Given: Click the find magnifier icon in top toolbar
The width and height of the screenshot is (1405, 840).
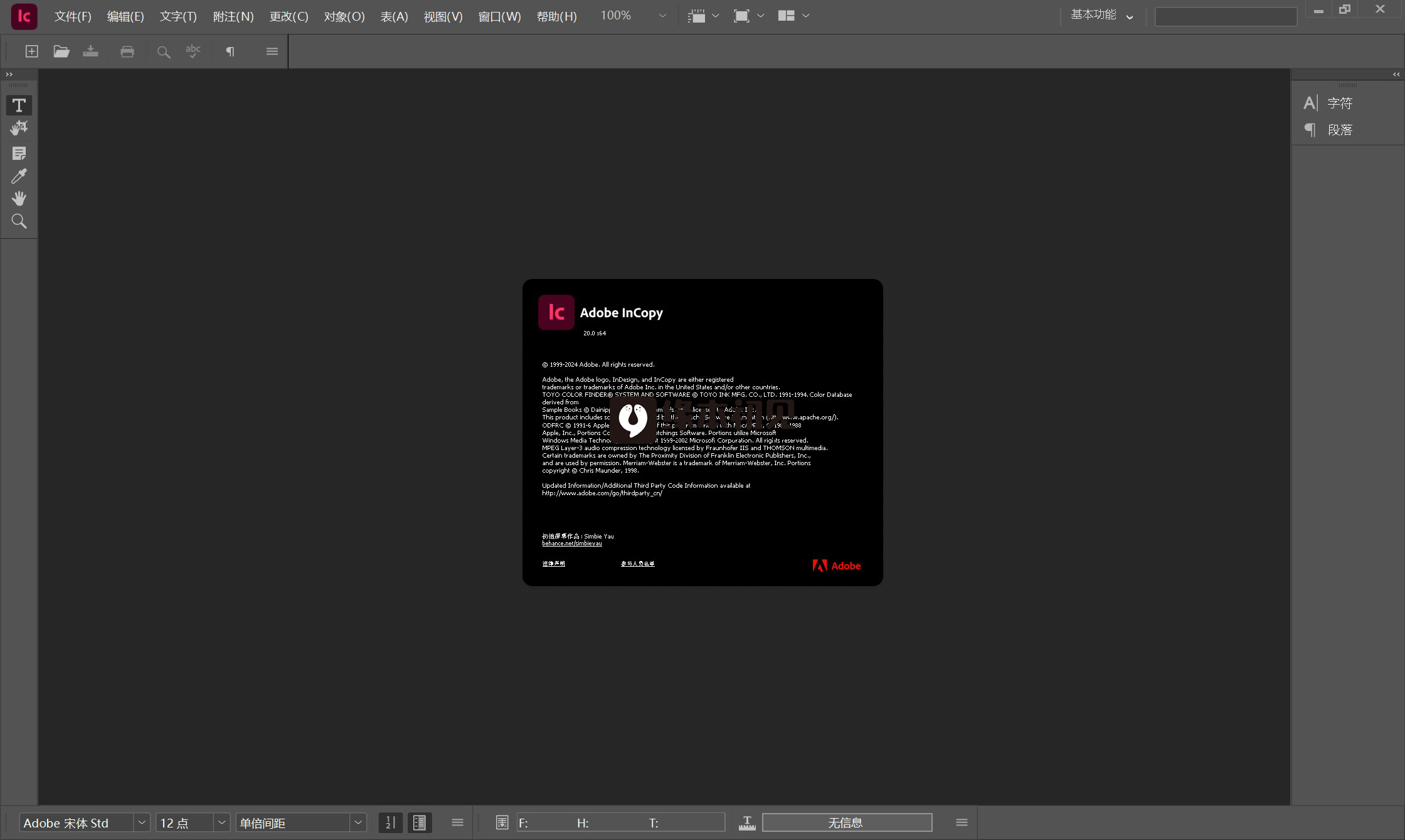Looking at the screenshot, I should tap(164, 52).
